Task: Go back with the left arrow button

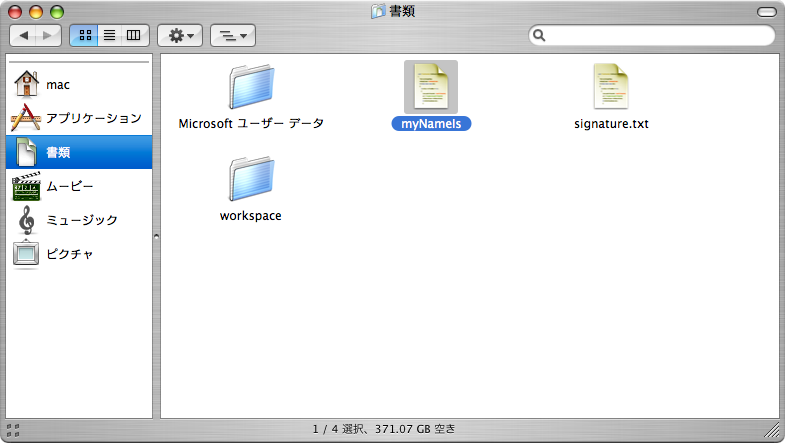Action: (x=23, y=36)
